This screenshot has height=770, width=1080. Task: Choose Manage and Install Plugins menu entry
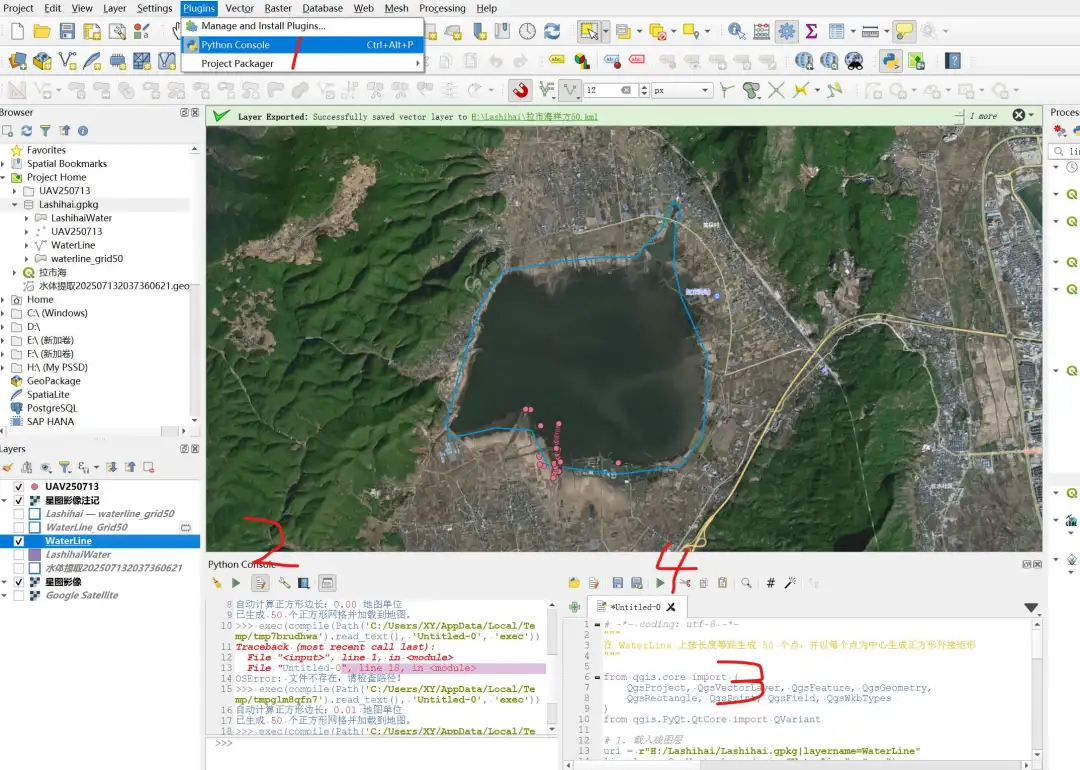click(x=263, y=25)
